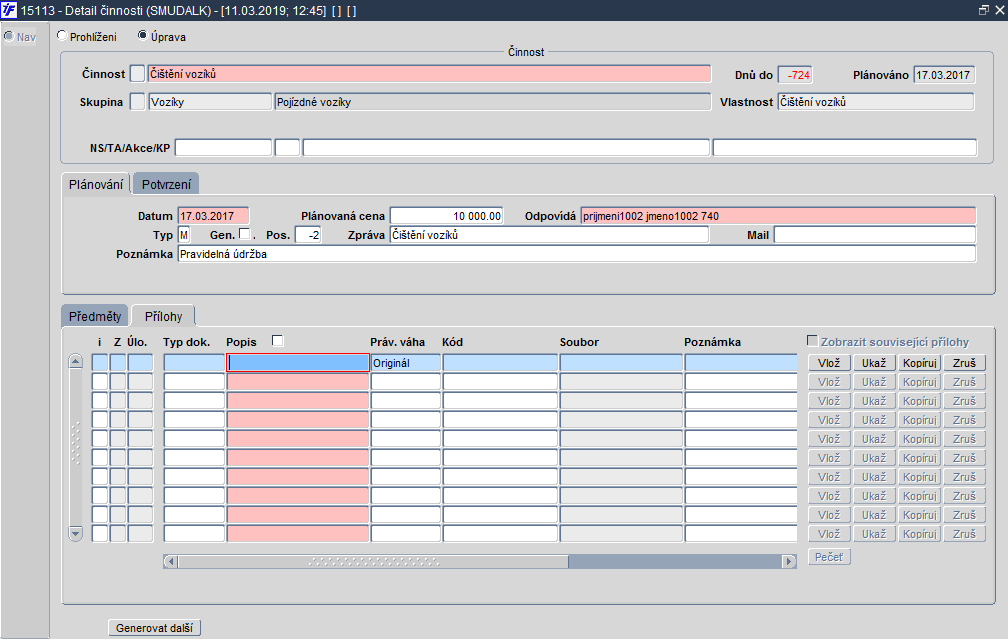Click the attachments list scroll-up arrow
Viewport: 1008px width, 639px height.
(76, 361)
